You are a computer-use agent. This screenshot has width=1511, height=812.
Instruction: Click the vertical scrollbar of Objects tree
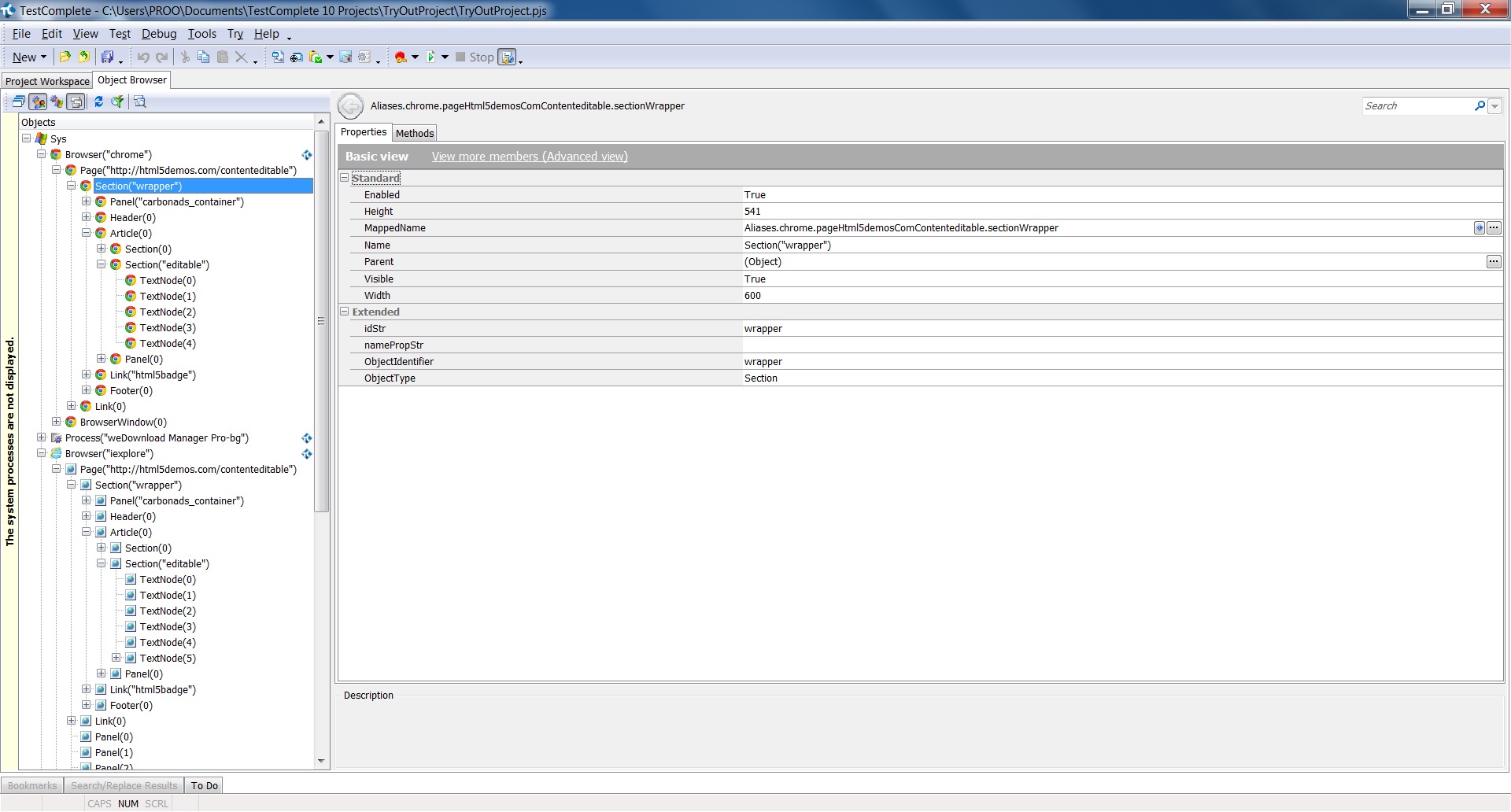(x=321, y=393)
